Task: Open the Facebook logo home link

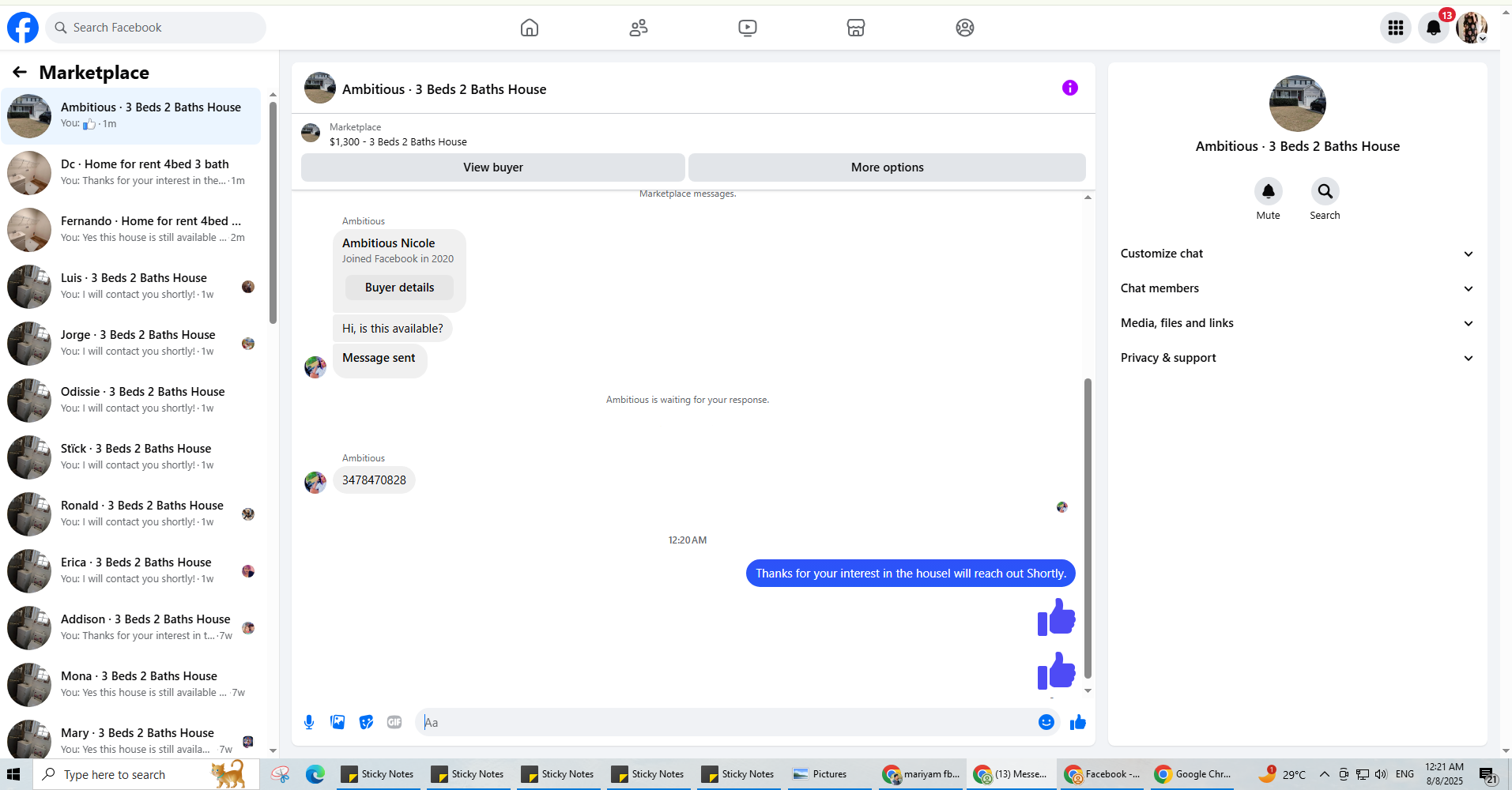Action: click(x=23, y=28)
